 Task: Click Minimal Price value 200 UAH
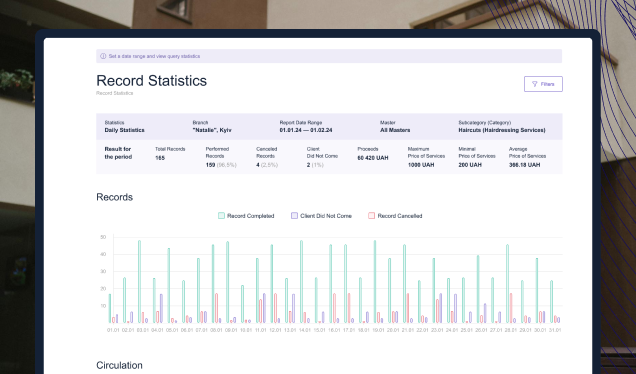click(x=470, y=165)
